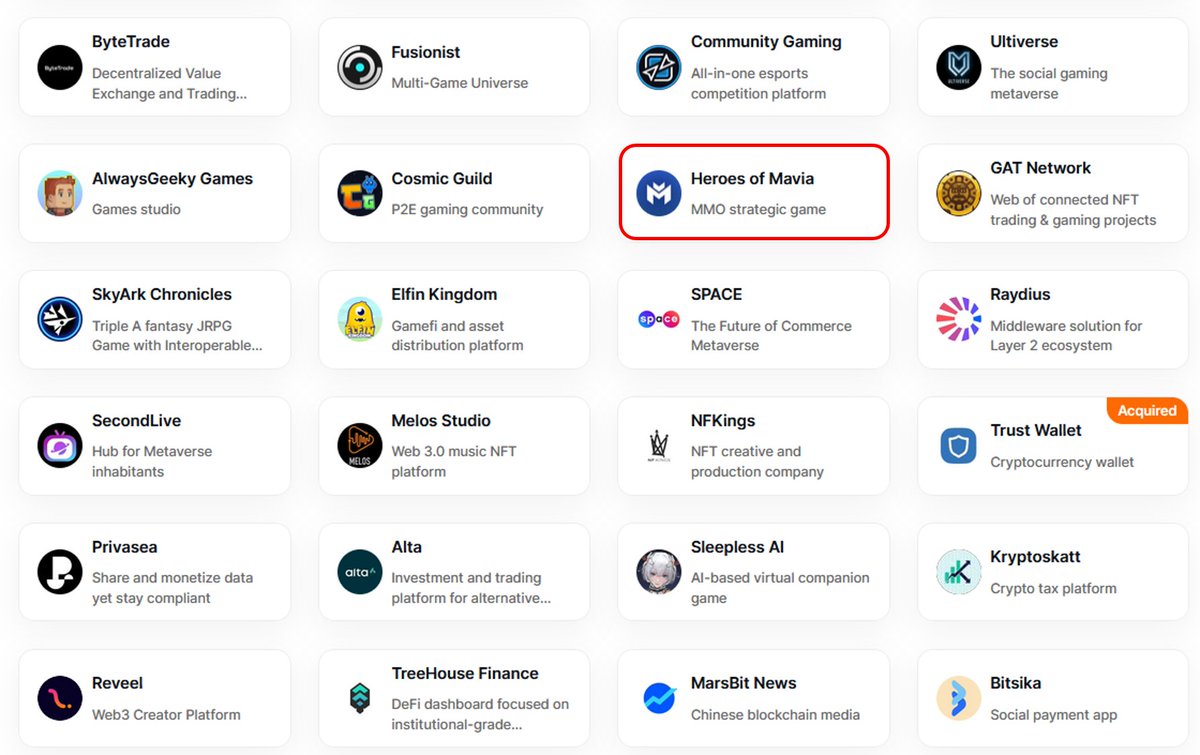Click 'All-in-one esports competition platform' text
The image size is (1200, 755).
pos(758,83)
